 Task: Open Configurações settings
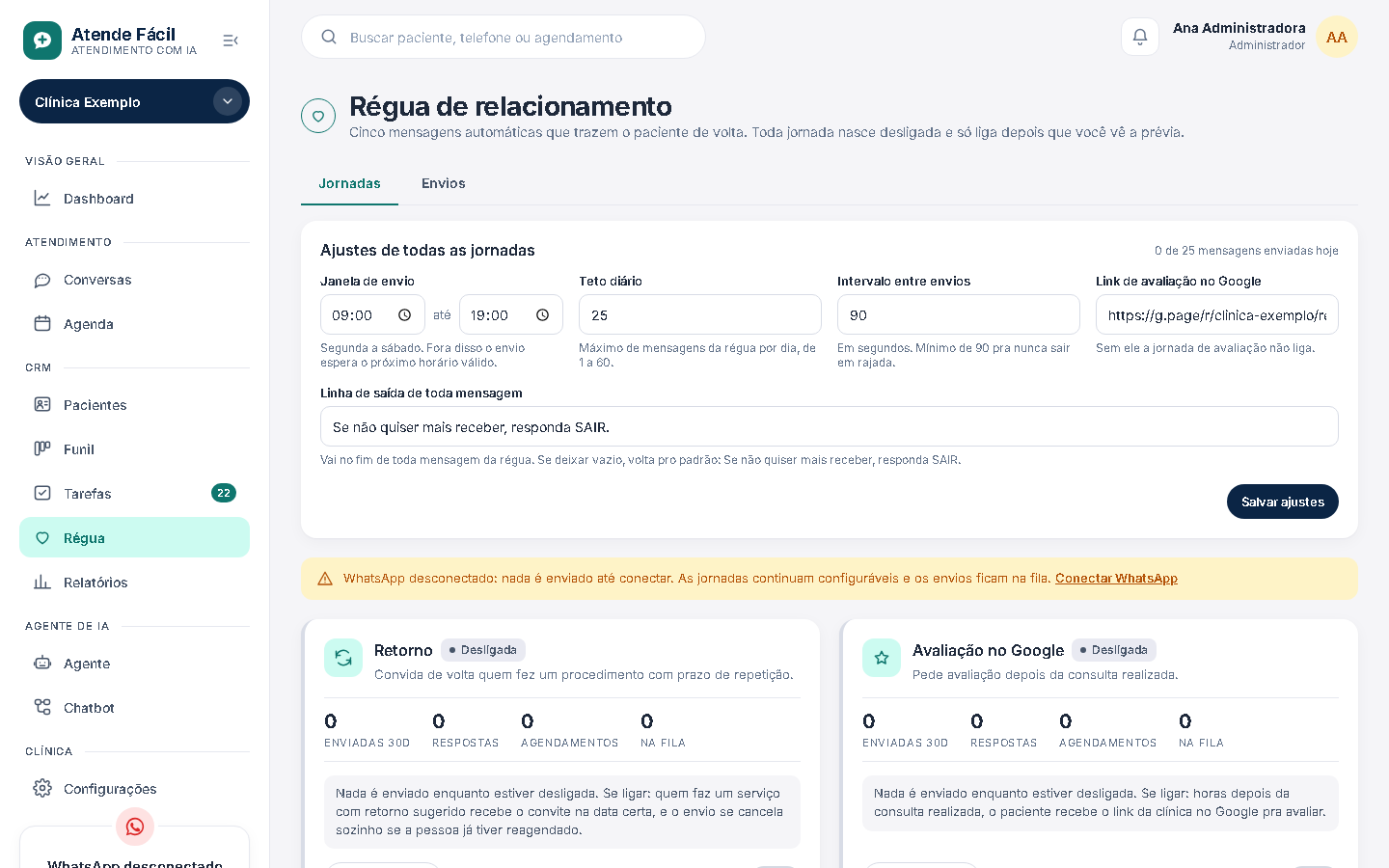pyautogui.click(x=134, y=789)
